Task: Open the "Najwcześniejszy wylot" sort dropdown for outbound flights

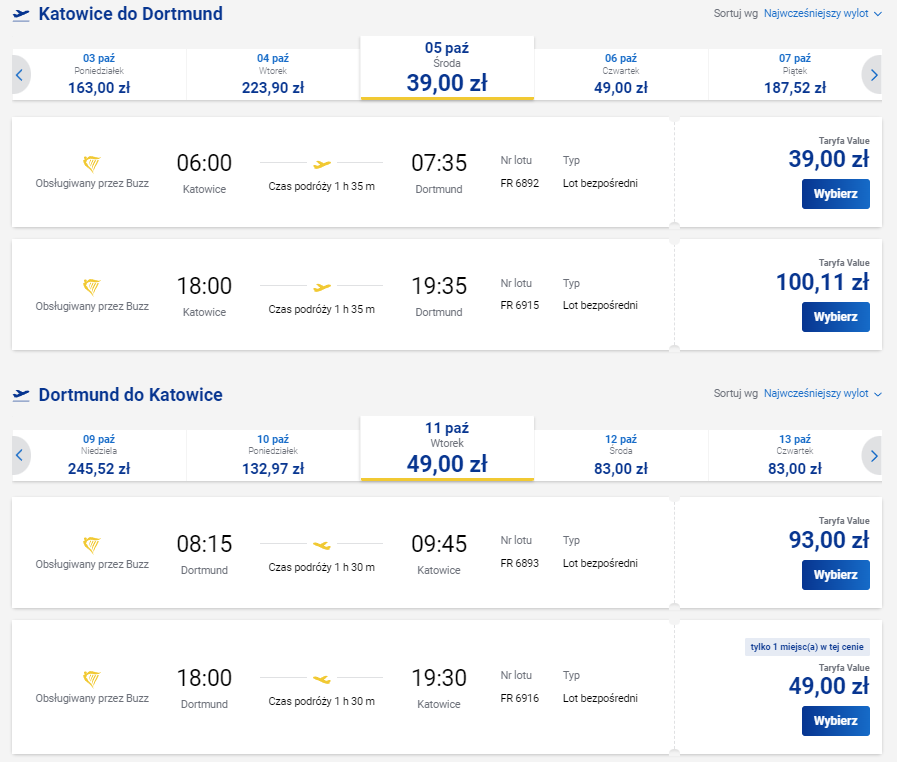Action: click(x=818, y=15)
